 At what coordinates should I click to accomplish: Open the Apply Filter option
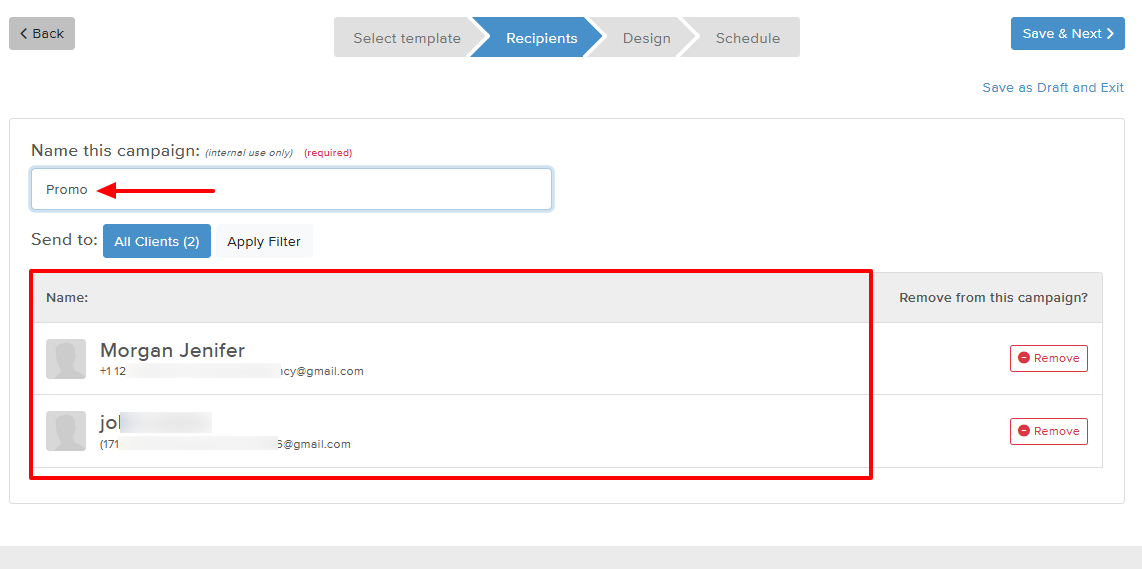point(264,241)
